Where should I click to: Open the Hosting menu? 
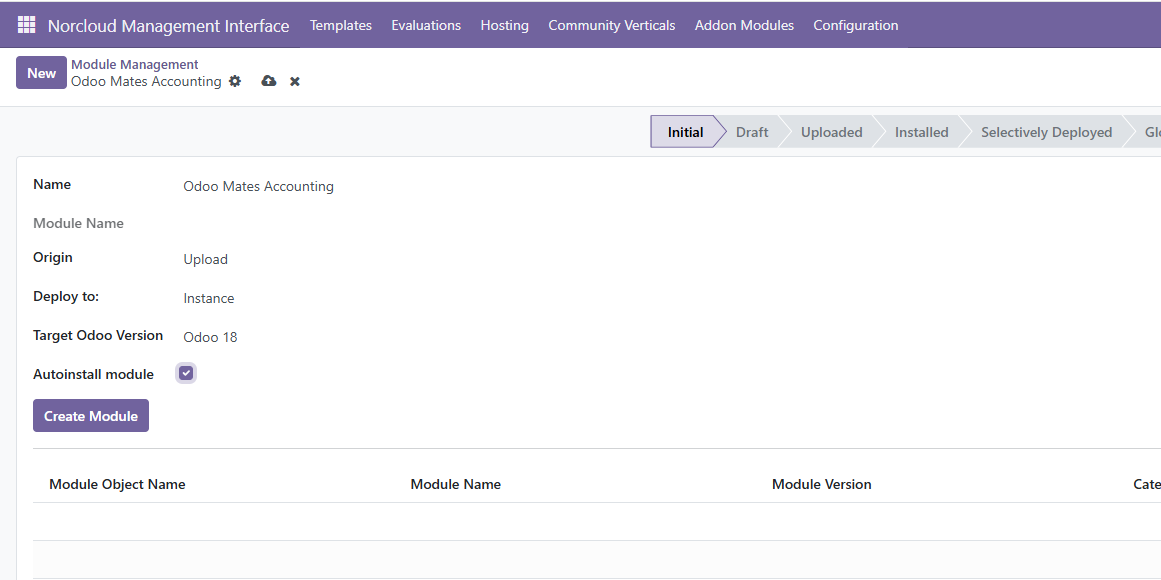(504, 25)
